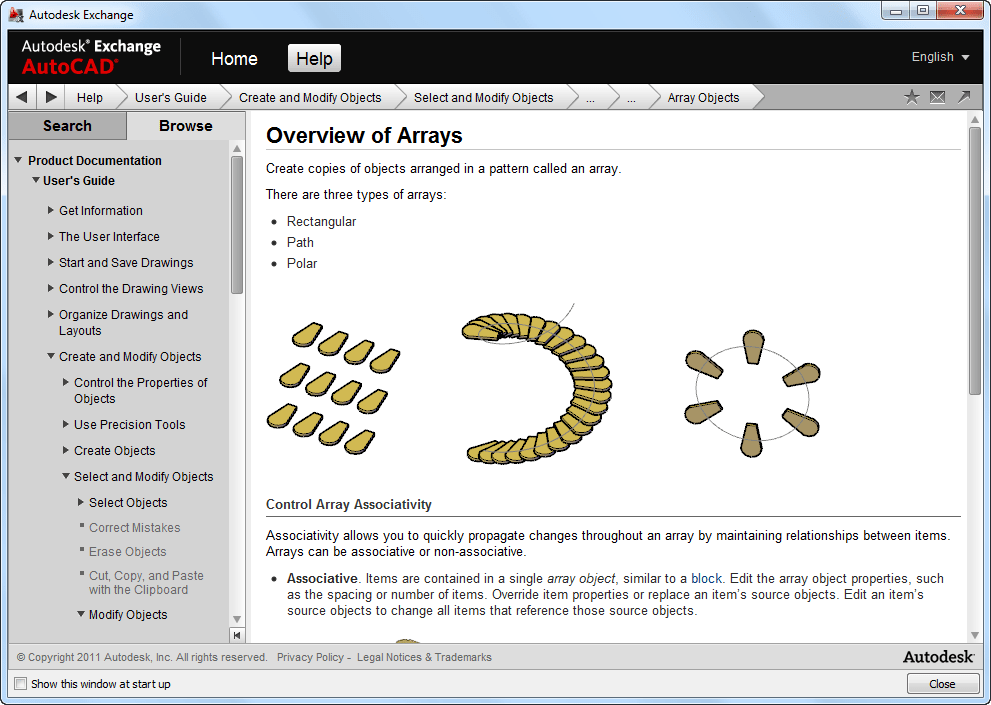This screenshot has width=991, height=705.
Task: Go forward with the right arrow icon
Action: pos(51,97)
